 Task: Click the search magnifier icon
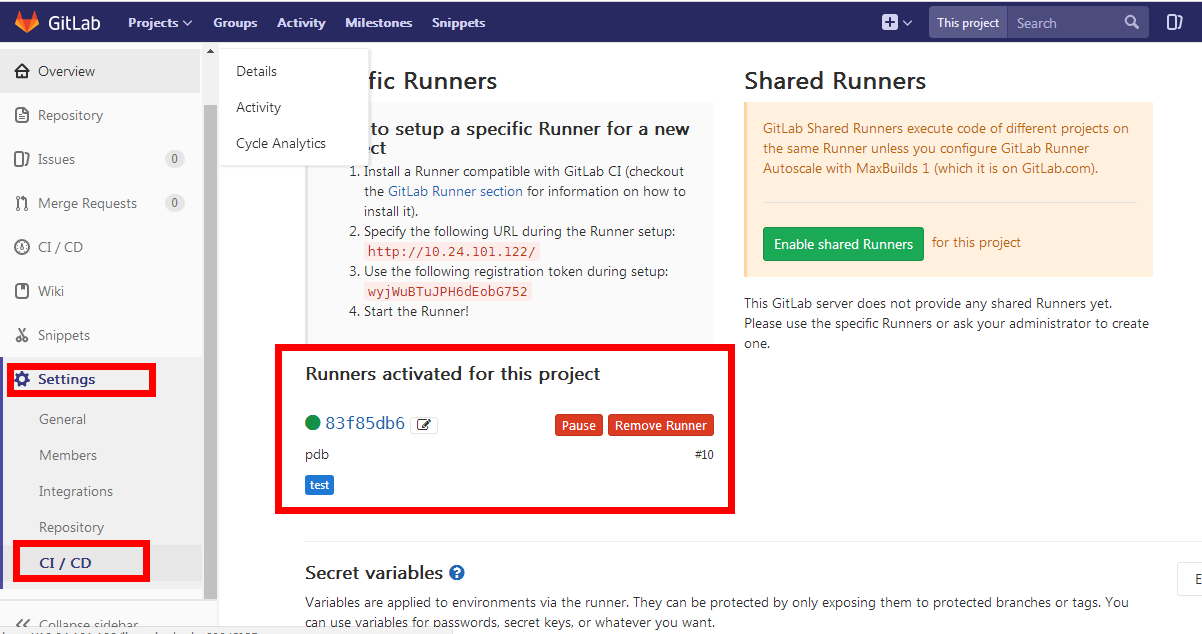click(1132, 22)
